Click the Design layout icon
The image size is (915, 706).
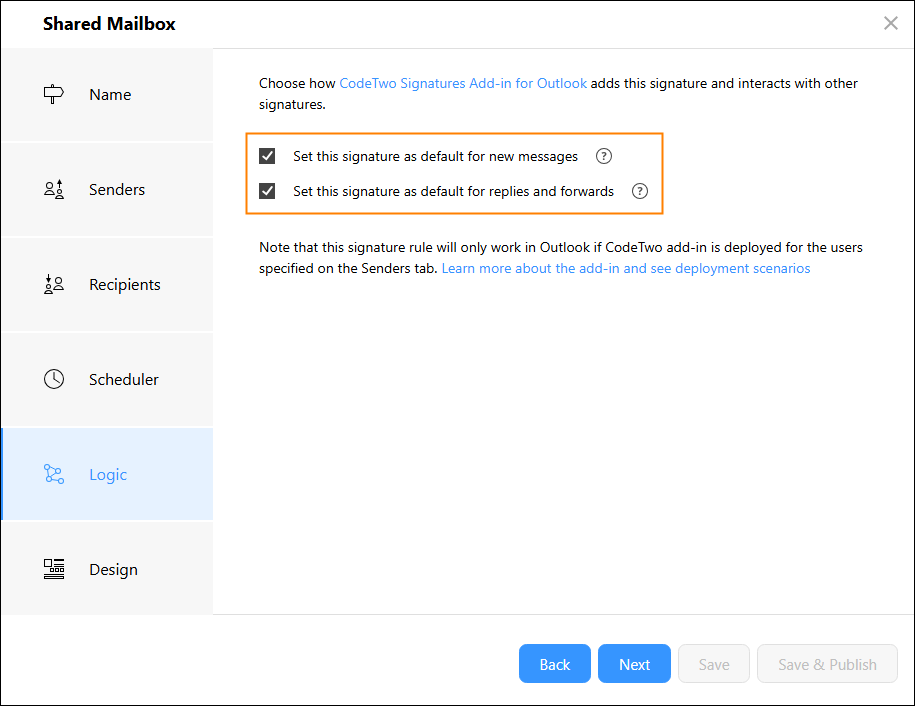point(54,569)
